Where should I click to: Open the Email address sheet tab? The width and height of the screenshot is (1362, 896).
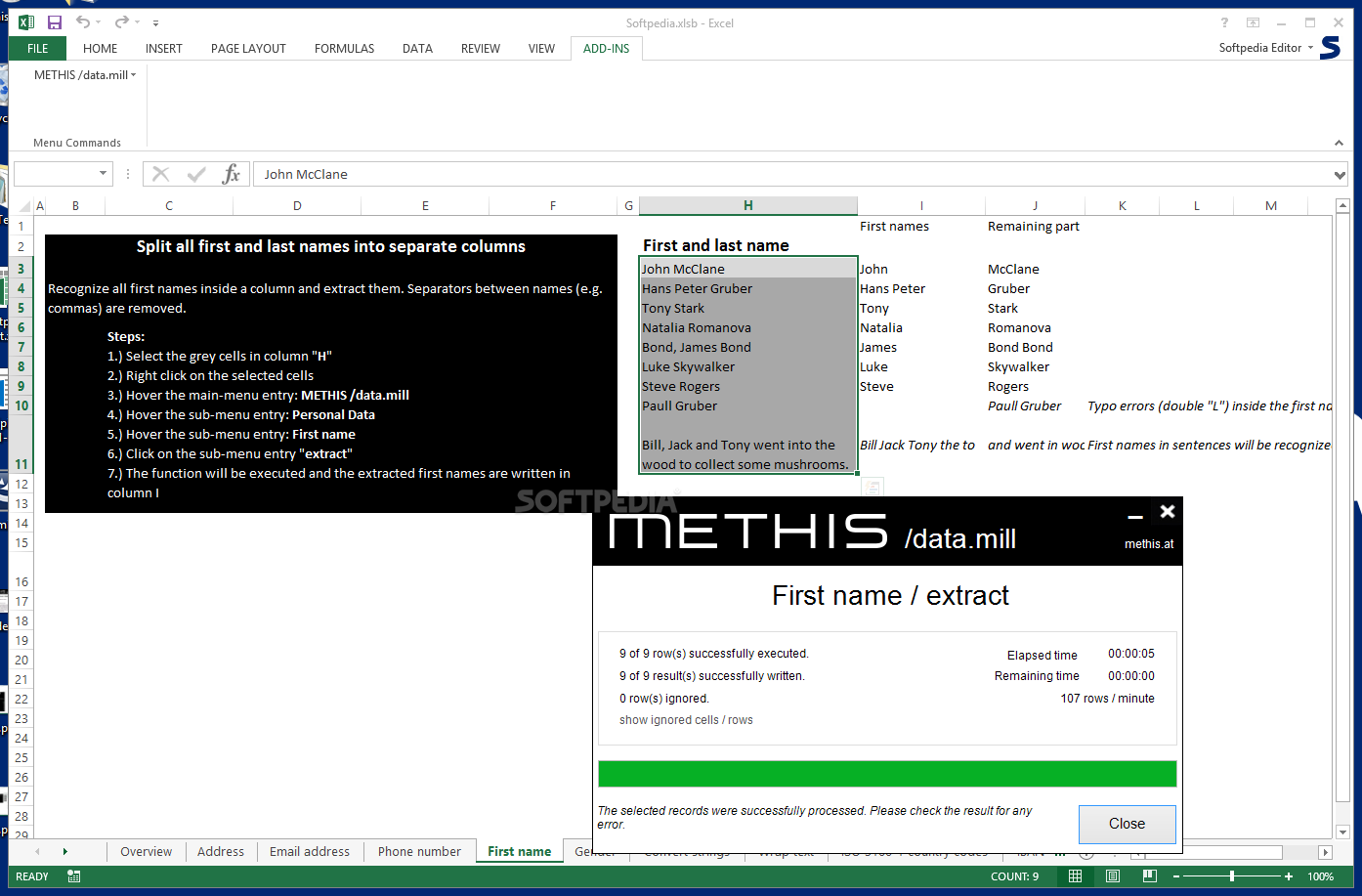coord(310,852)
